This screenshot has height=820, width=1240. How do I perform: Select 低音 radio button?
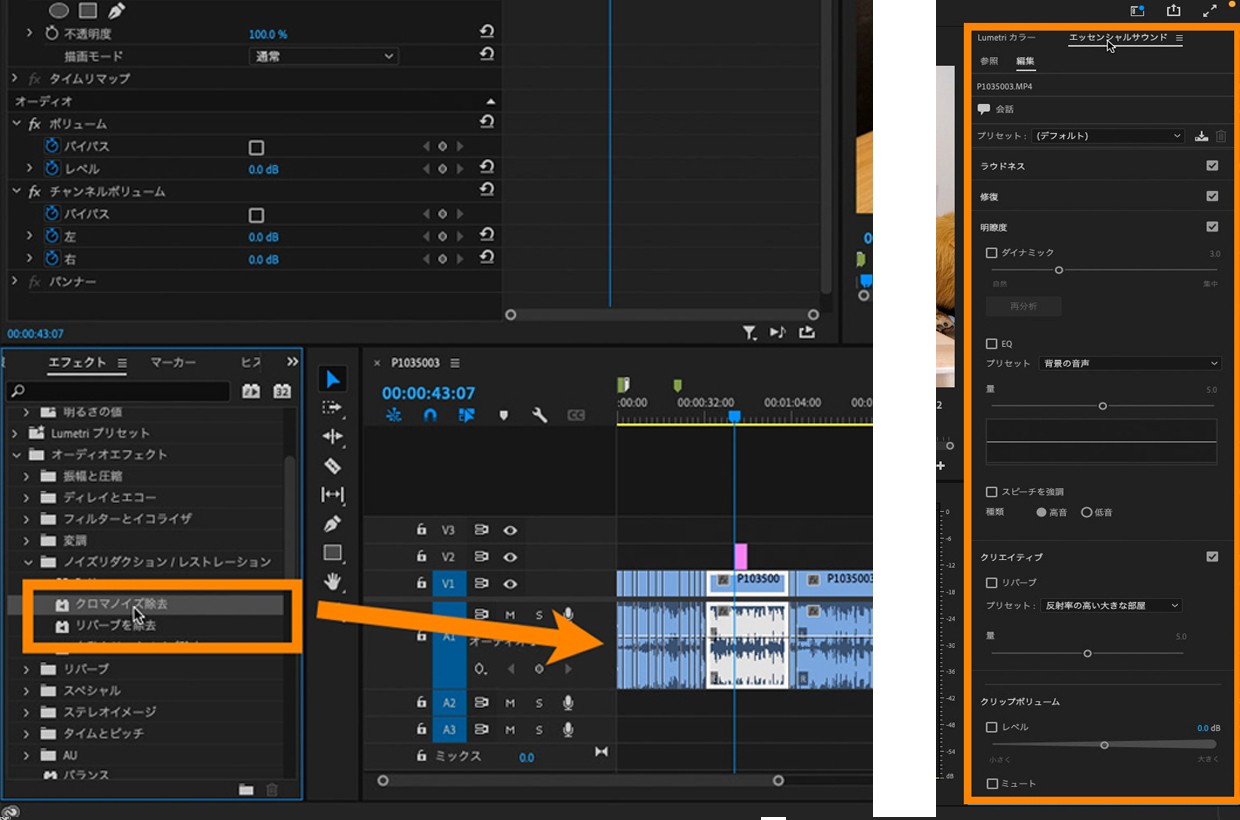click(1086, 512)
